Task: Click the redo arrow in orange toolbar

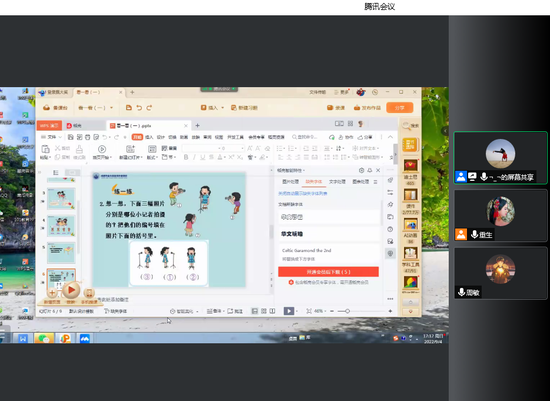Action: 149,108
